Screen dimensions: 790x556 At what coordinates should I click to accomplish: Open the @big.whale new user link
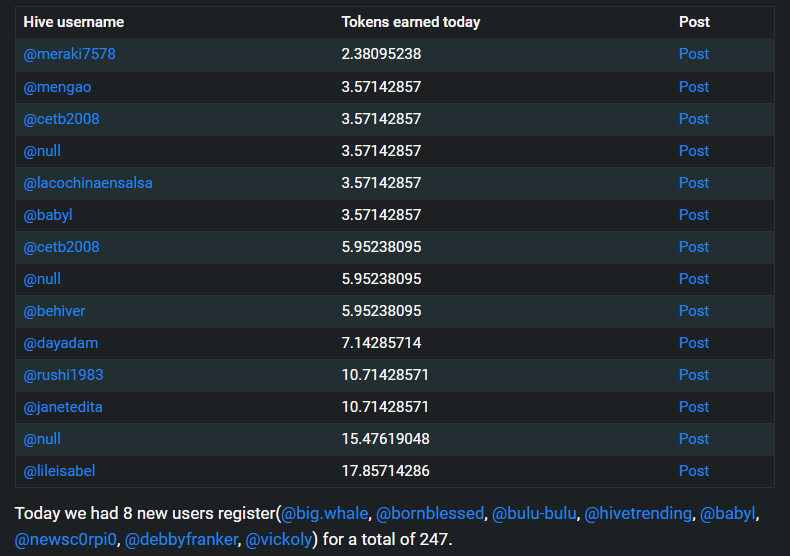(x=324, y=514)
